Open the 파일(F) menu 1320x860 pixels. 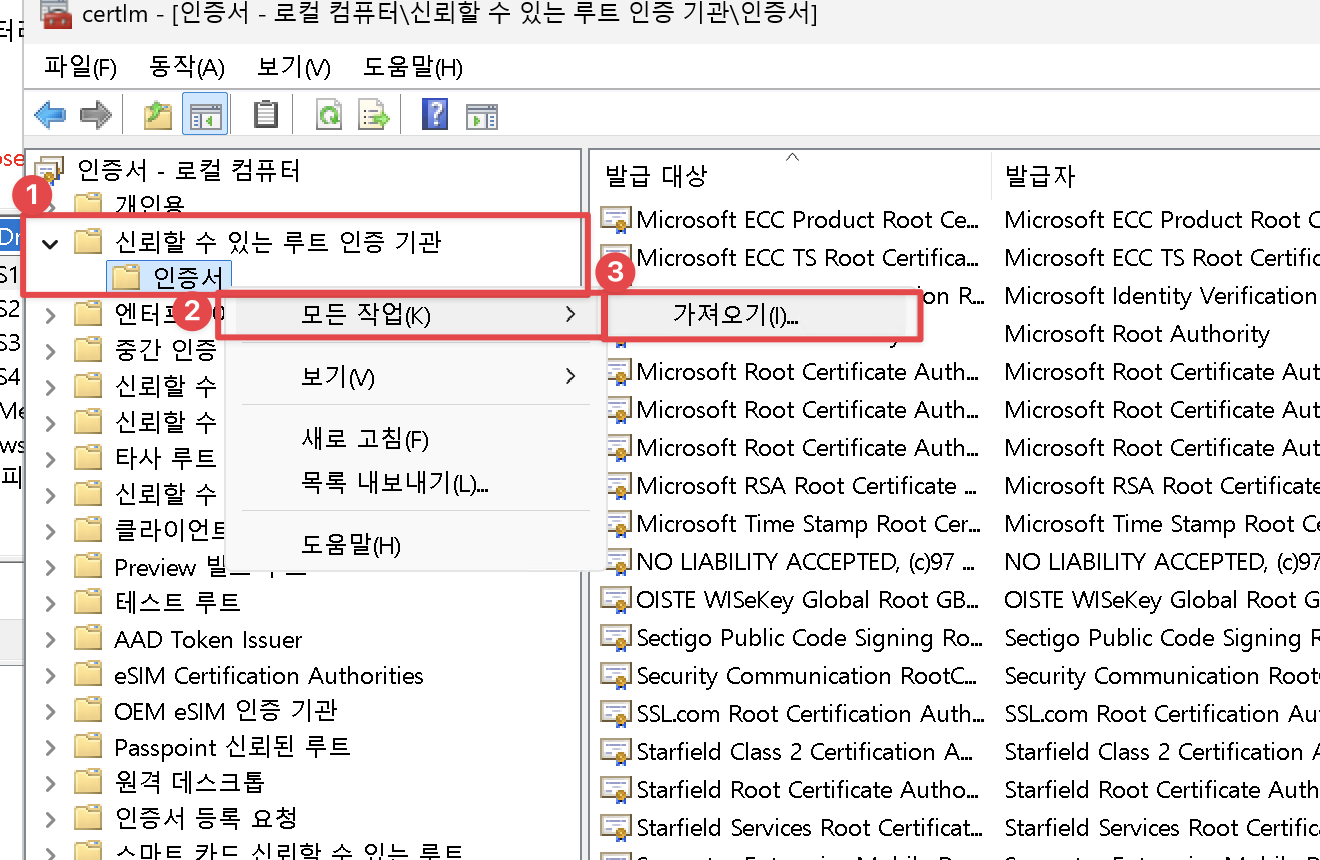click(80, 67)
